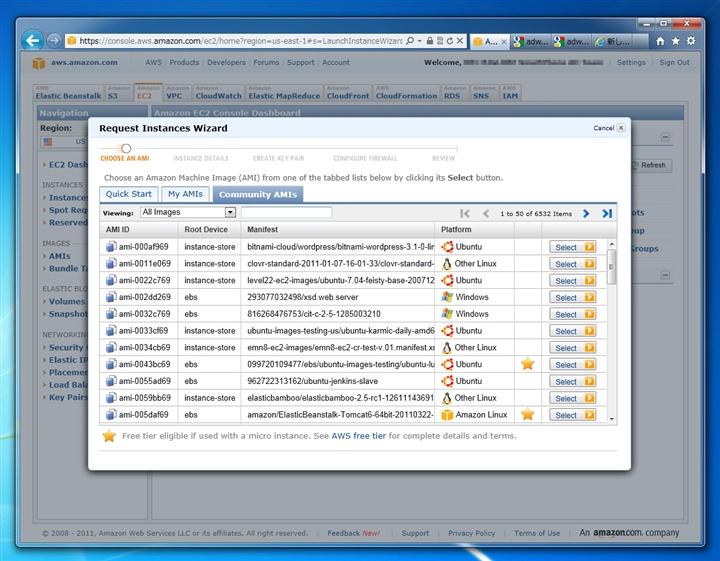
Task: Click the free tier star on ami-0043bc69
Action: pyautogui.click(x=528, y=364)
